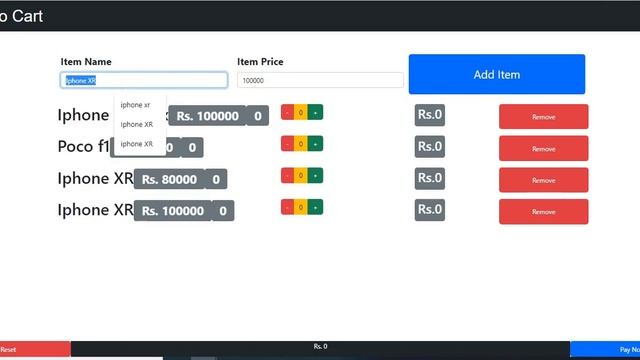Choose the 'iphone XR' suggestion with lowercase i
This screenshot has width=640, height=360.
coord(137,144)
